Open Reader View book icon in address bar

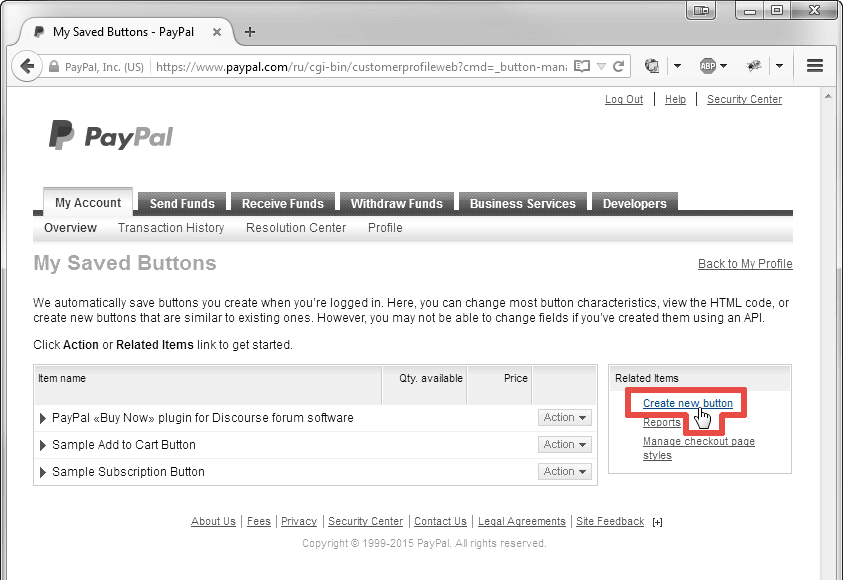coord(582,67)
